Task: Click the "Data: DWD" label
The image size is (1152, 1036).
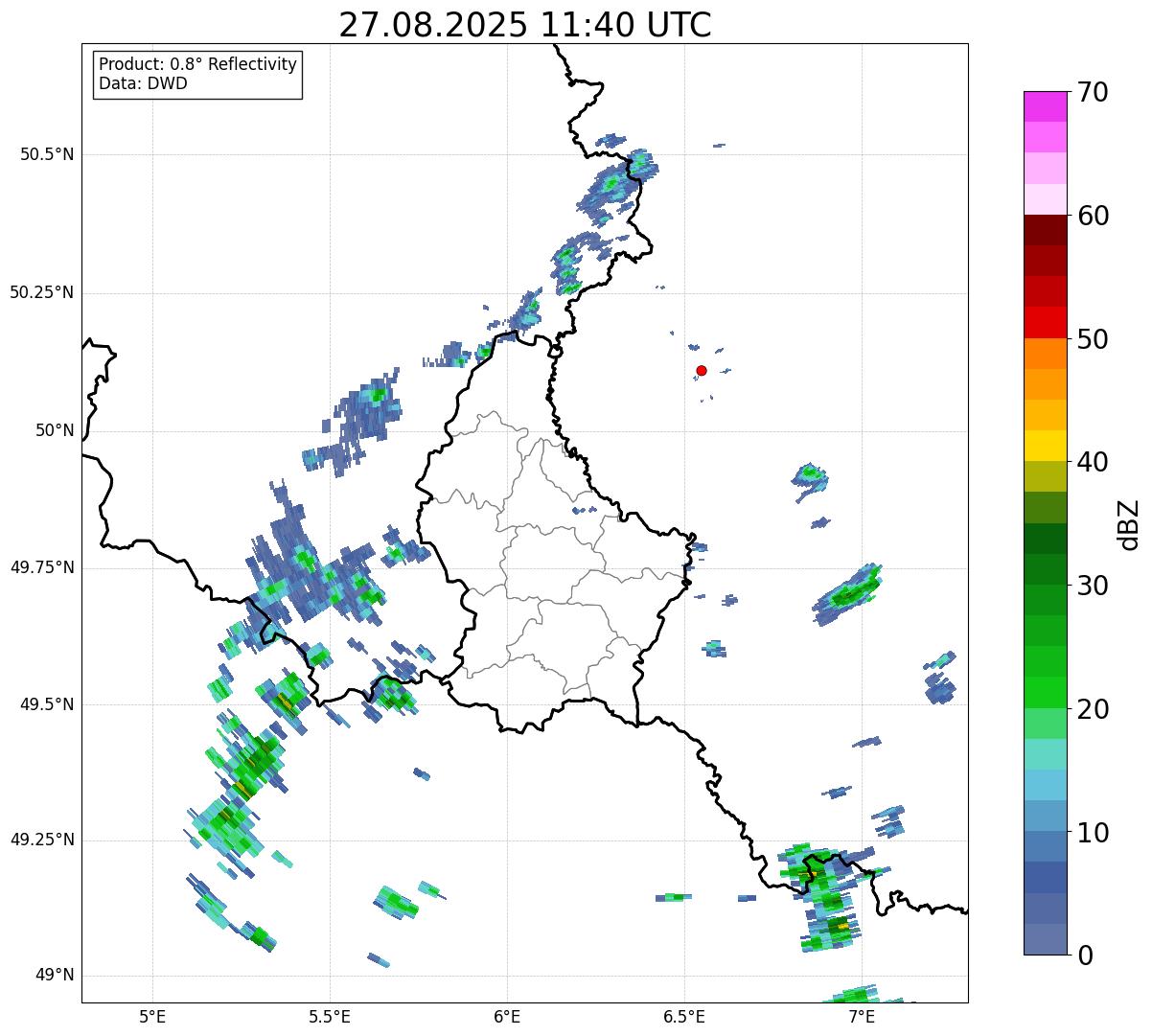Action: pyautogui.click(x=143, y=83)
